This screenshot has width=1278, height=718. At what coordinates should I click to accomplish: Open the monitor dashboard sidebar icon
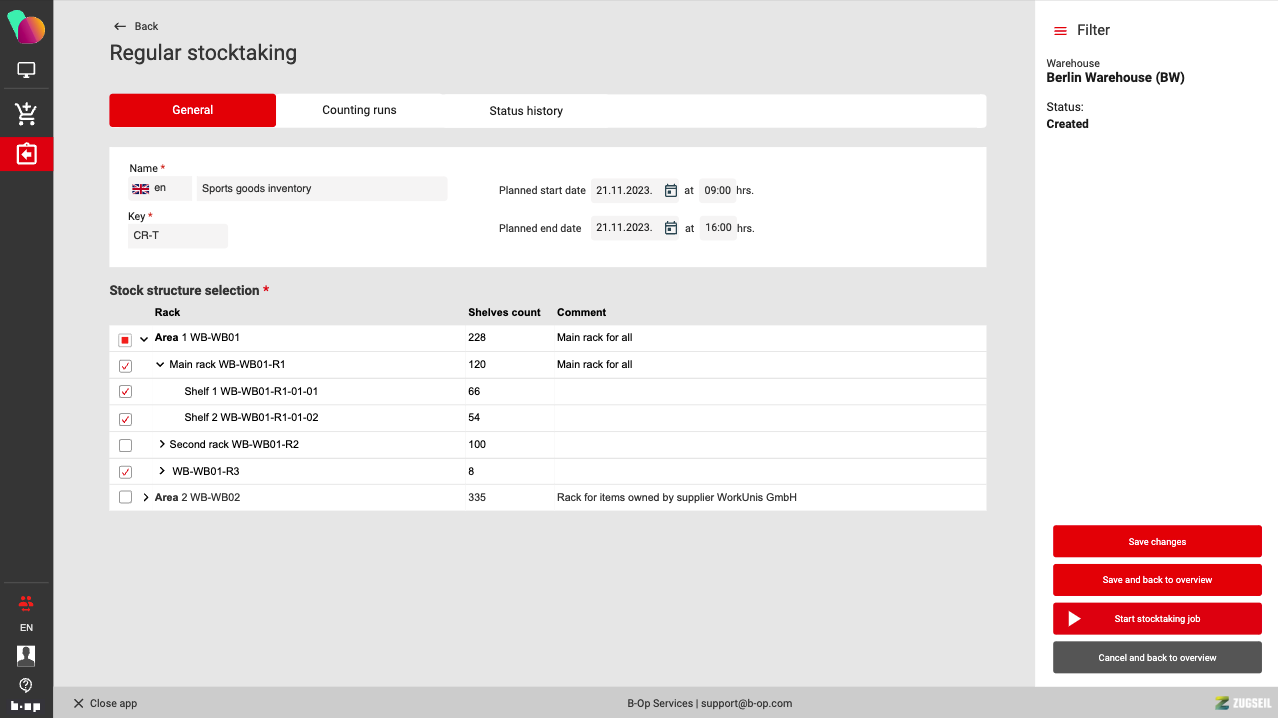tap(26, 70)
